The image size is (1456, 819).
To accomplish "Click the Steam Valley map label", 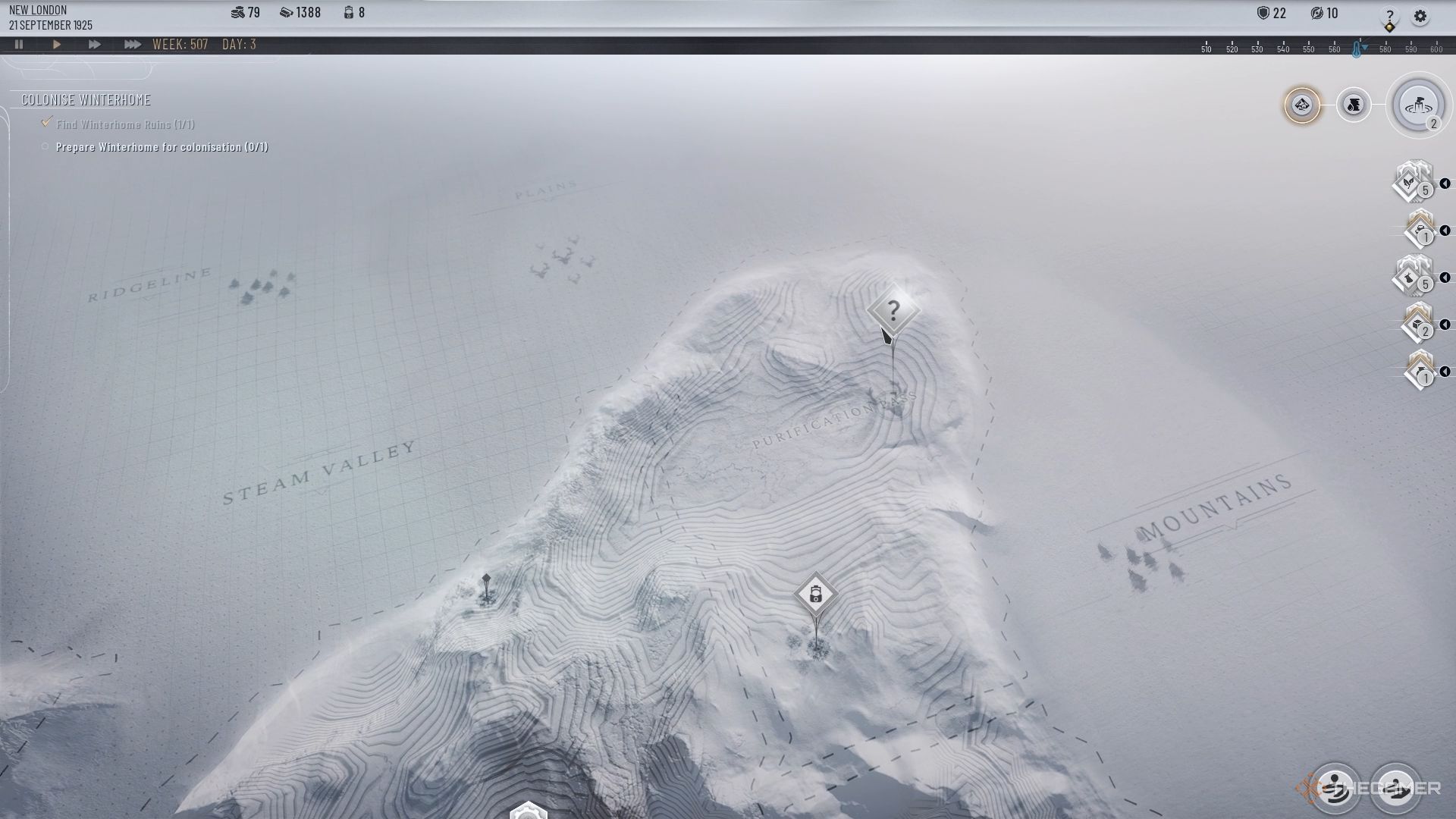I will (x=319, y=472).
